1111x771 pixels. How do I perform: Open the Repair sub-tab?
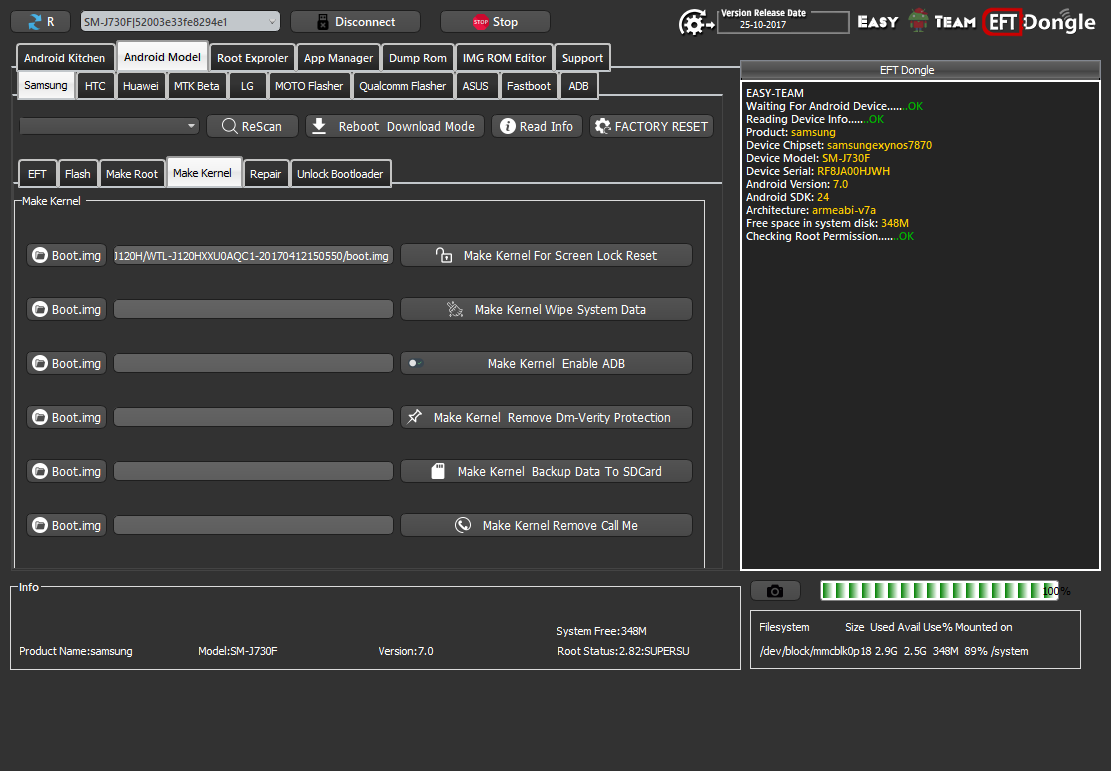click(266, 174)
